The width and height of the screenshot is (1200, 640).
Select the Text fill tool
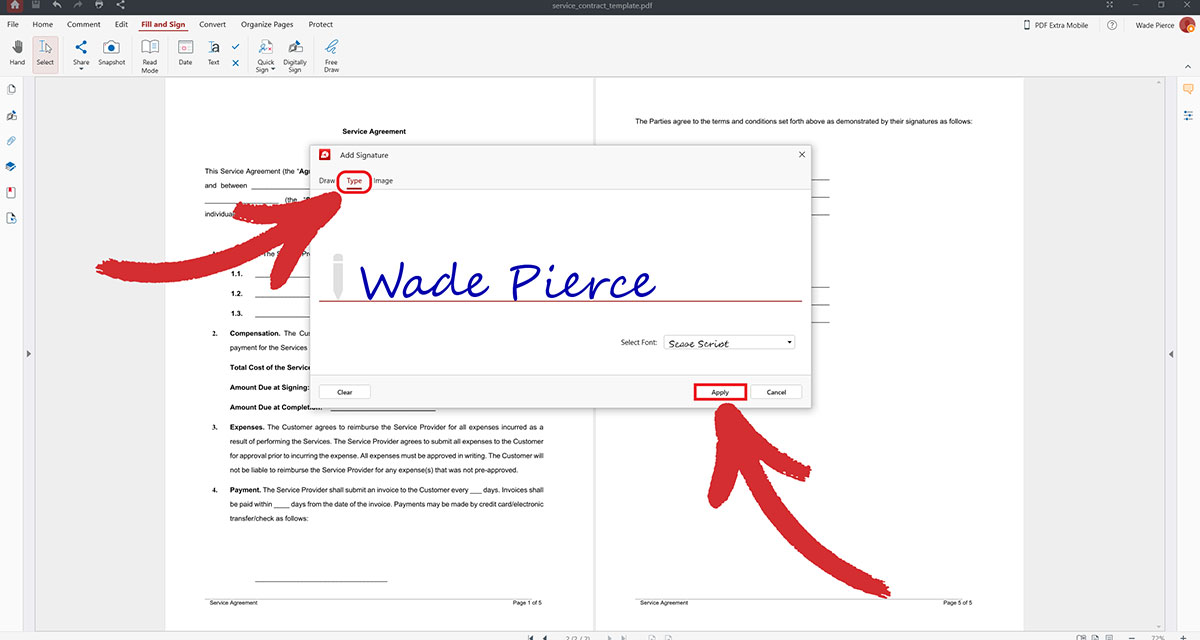pyautogui.click(x=213, y=50)
